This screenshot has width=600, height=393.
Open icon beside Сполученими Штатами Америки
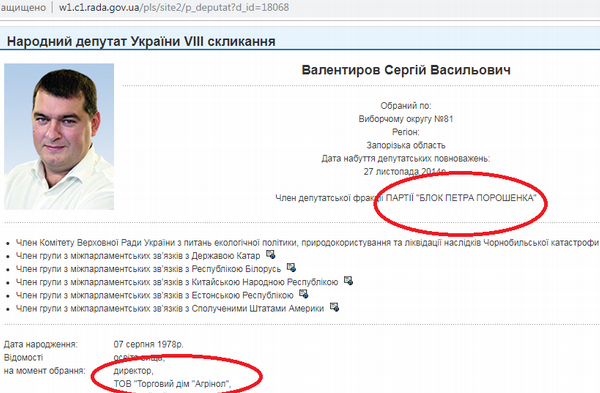point(334,307)
